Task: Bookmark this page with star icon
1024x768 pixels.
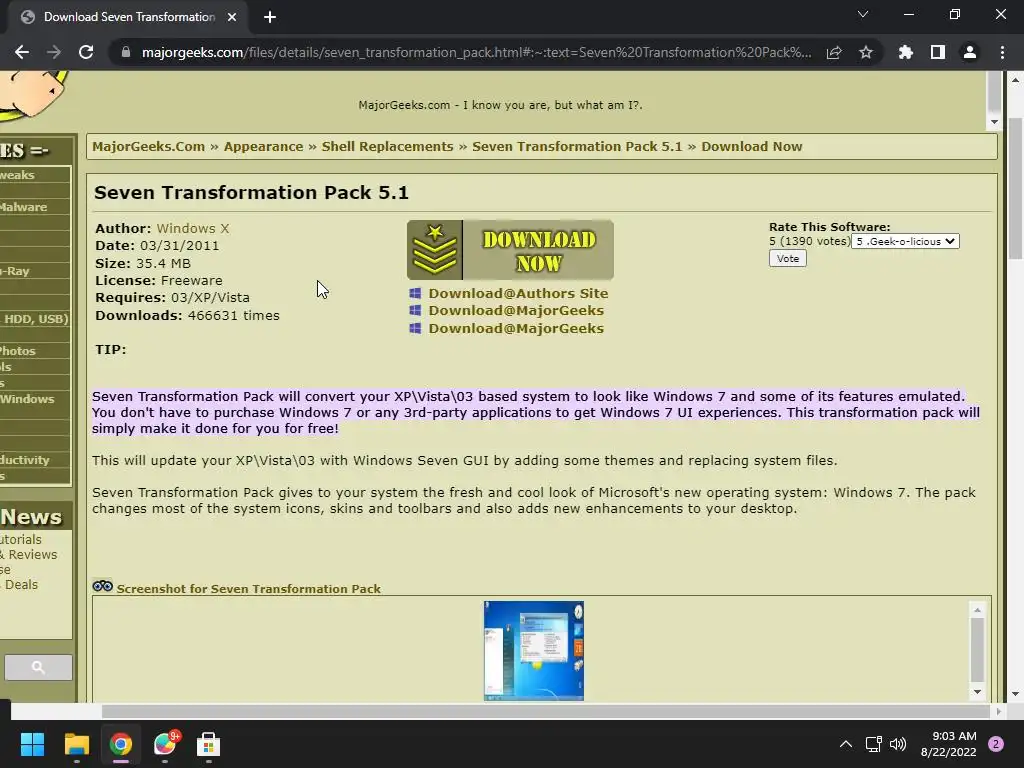Action: [866, 52]
